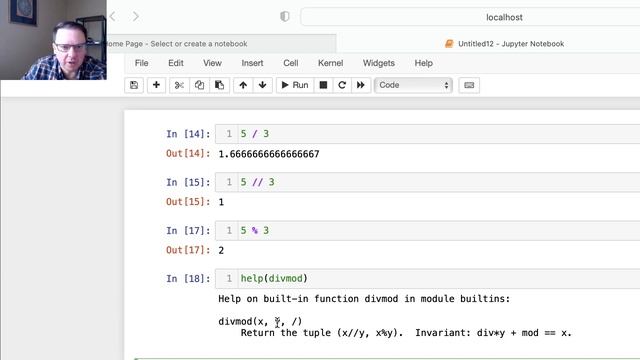Click the privacy shield icon beside address bar
This screenshot has height=360, width=640.
(284, 16)
